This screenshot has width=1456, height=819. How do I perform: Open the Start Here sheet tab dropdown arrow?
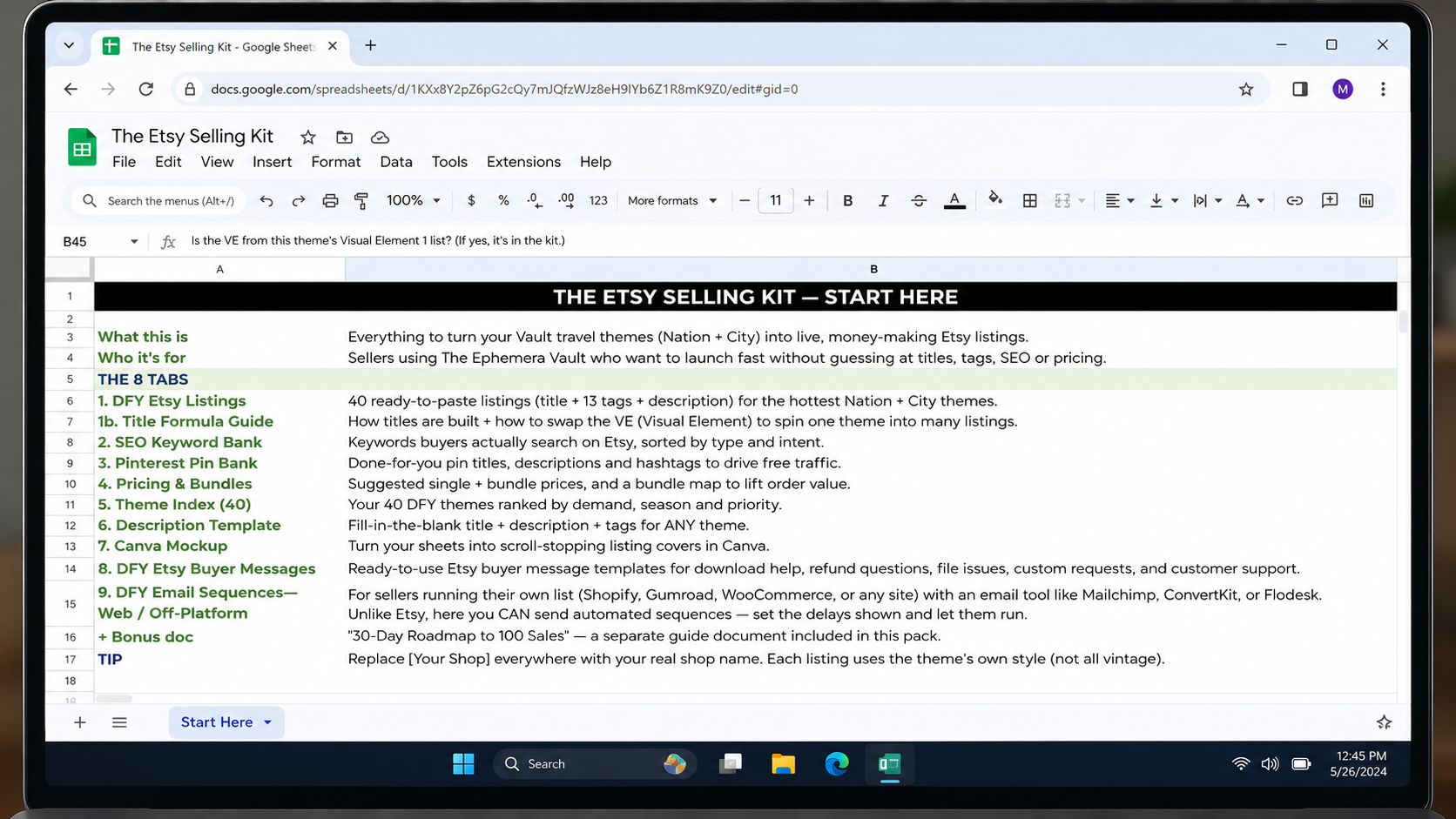(x=267, y=722)
